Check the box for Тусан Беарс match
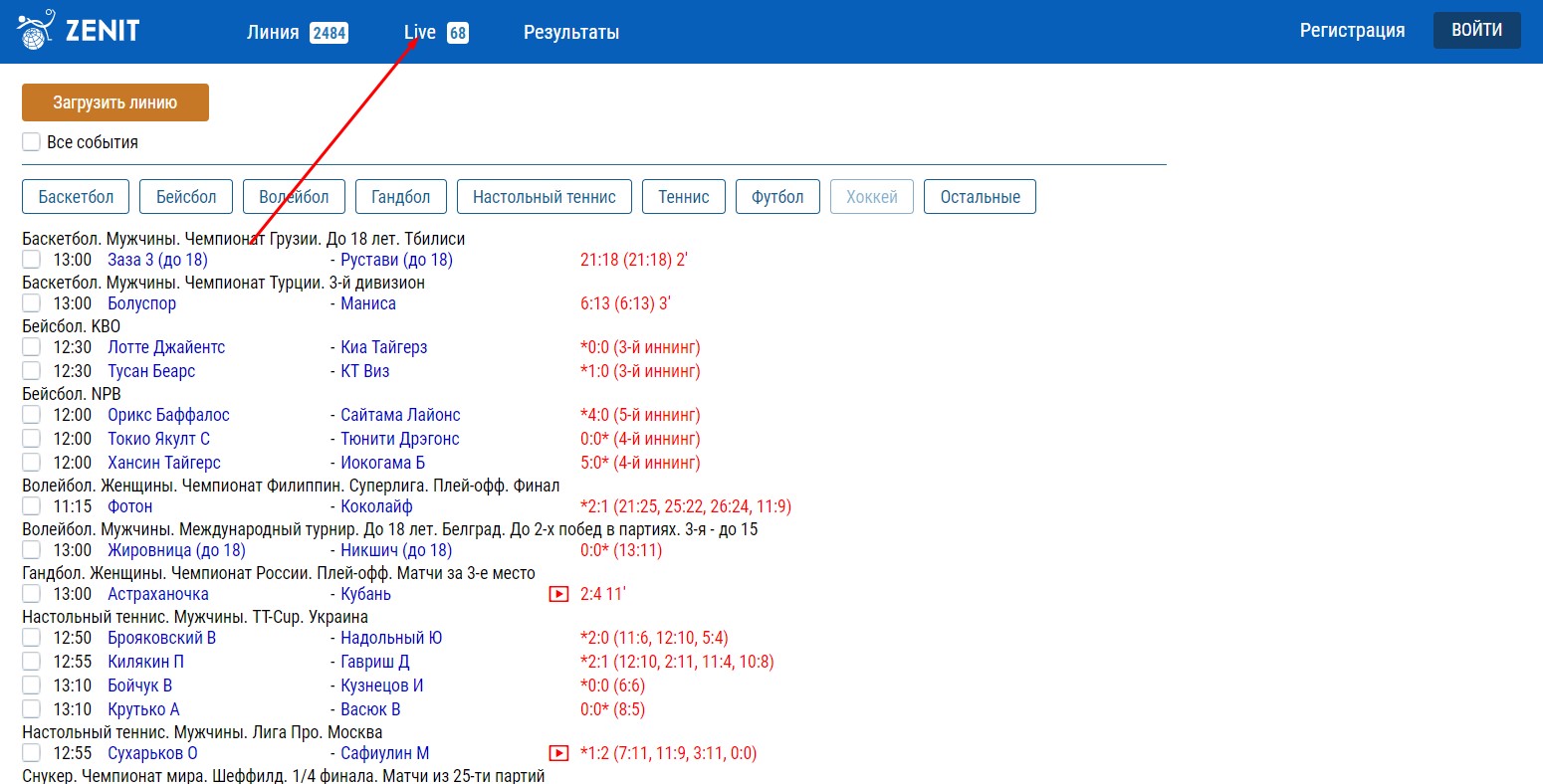 coord(32,371)
